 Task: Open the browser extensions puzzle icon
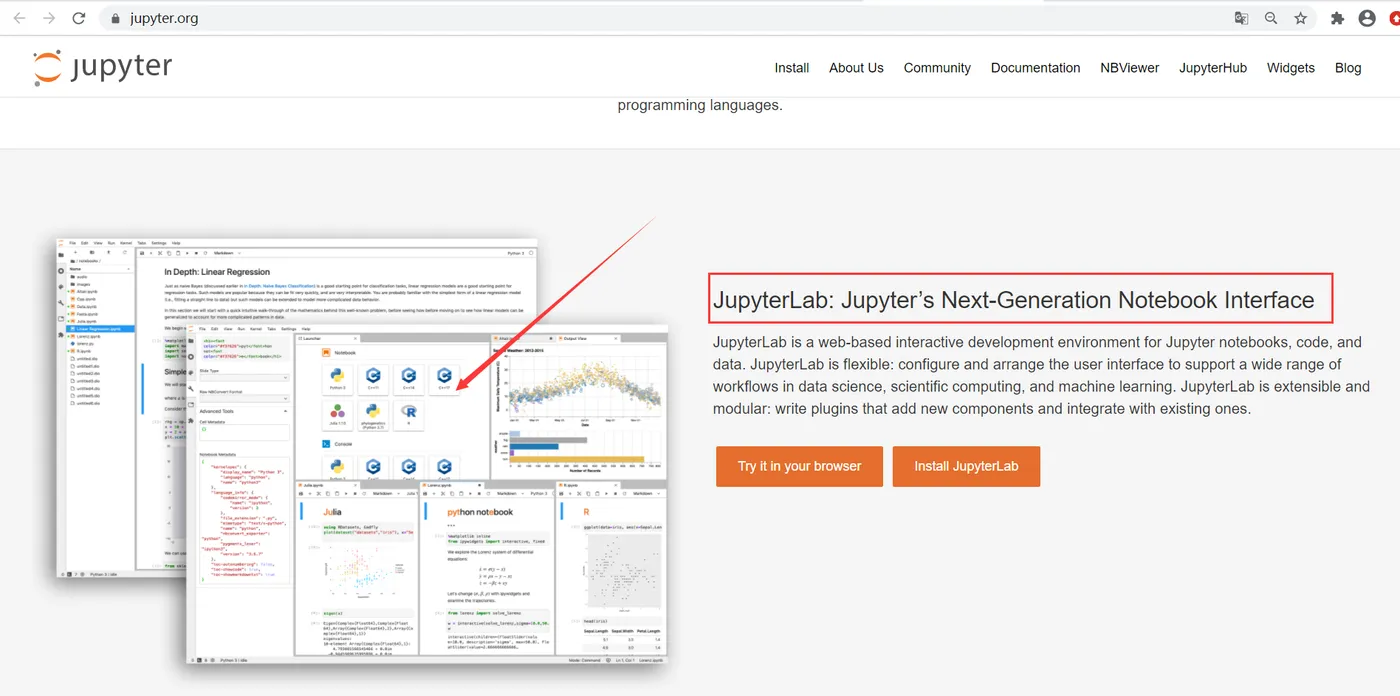(x=1337, y=18)
